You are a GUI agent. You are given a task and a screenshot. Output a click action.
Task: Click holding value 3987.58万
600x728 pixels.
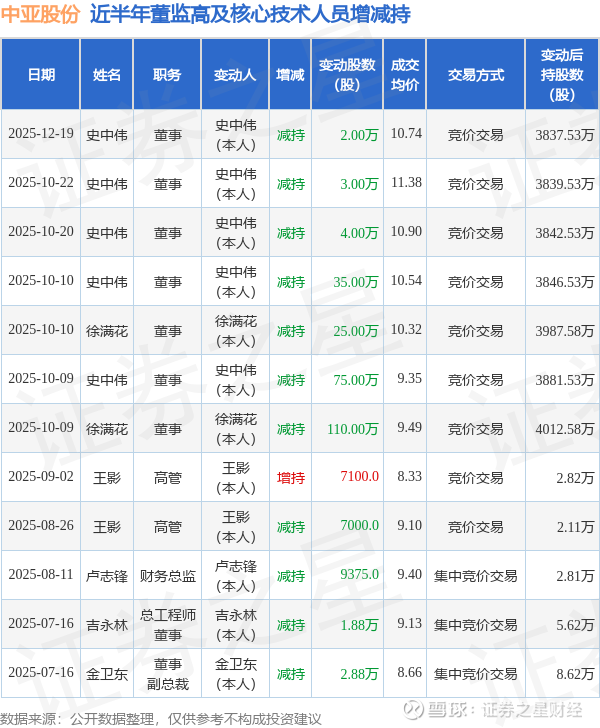pyautogui.click(x=565, y=331)
